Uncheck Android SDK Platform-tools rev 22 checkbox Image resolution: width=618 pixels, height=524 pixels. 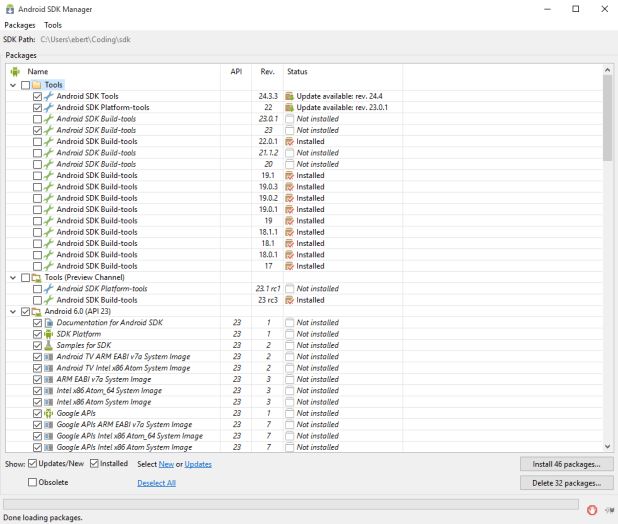pyautogui.click(x=37, y=108)
